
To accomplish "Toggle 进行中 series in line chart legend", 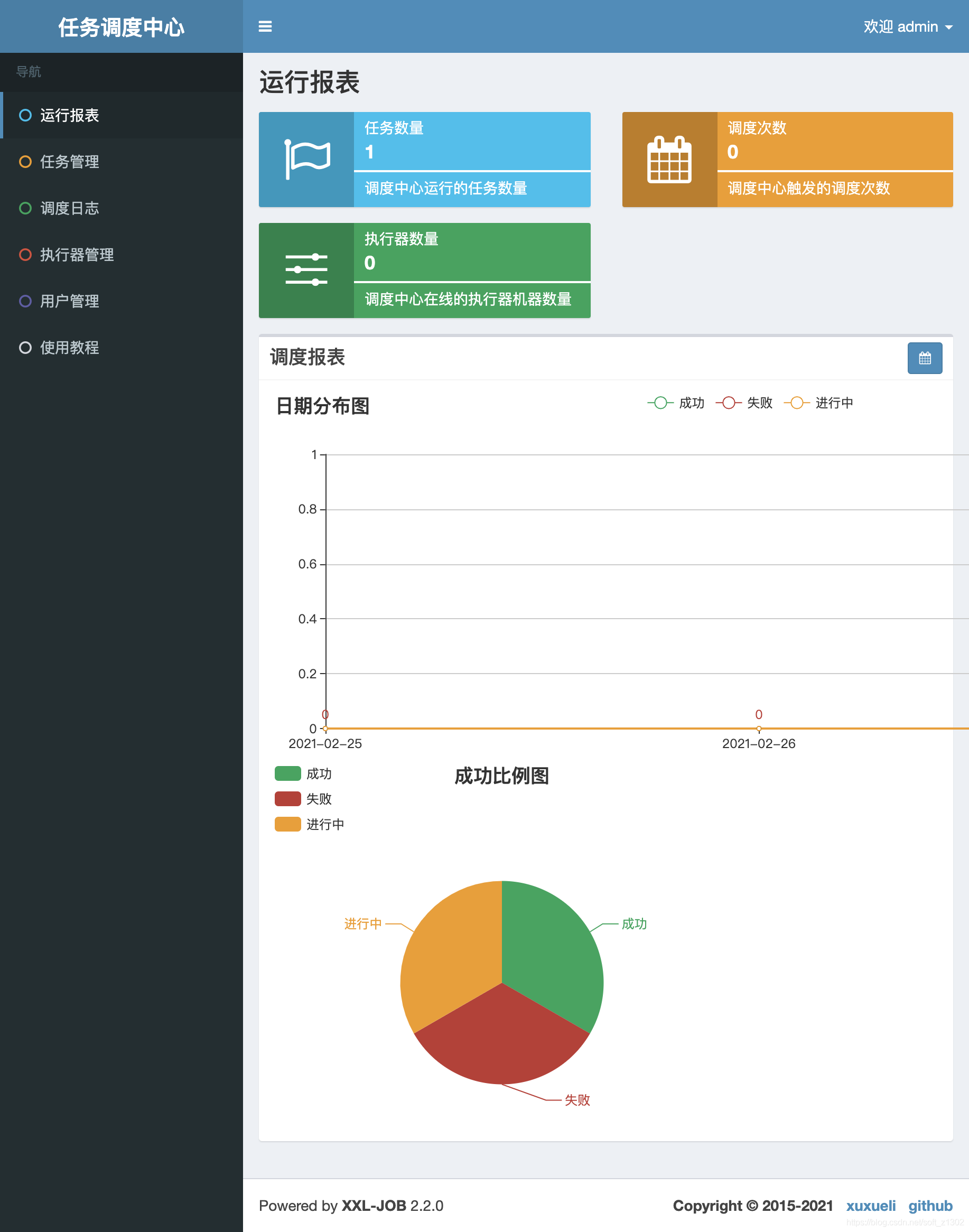I will pos(818,403).
